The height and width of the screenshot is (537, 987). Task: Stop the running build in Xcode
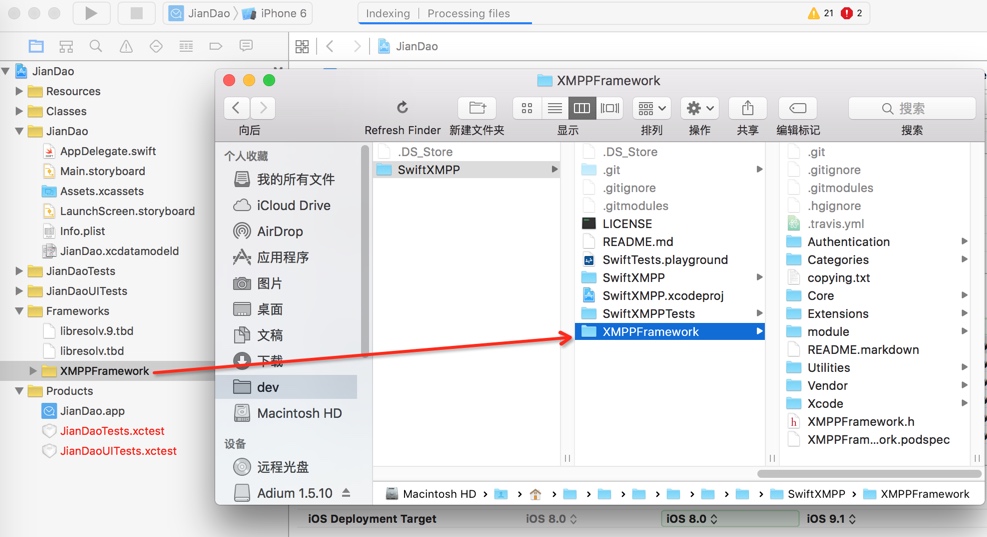click(x=136, y=13)
